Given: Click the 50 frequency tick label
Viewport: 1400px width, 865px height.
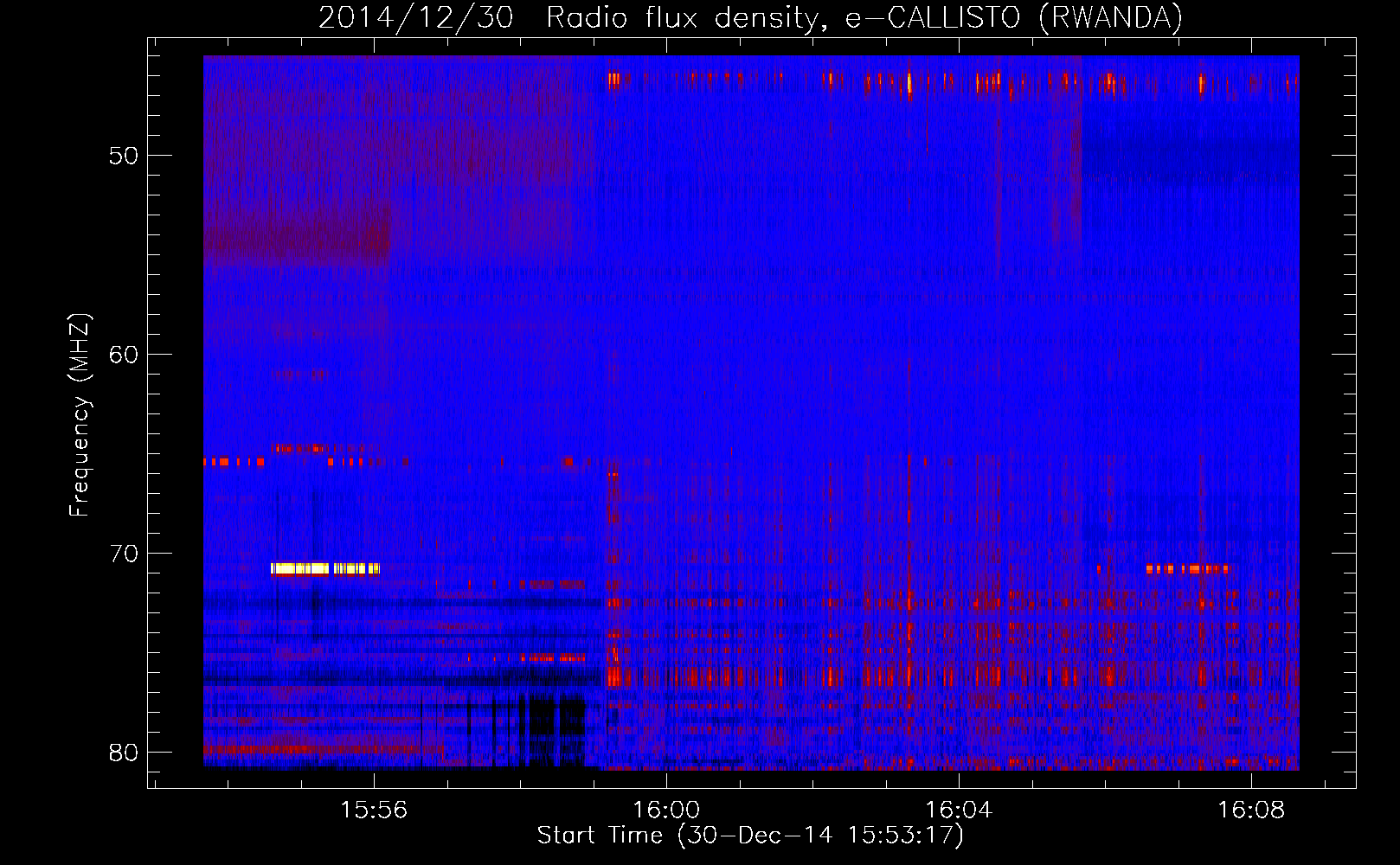Looking at the screenshot, I should point(124,157).
